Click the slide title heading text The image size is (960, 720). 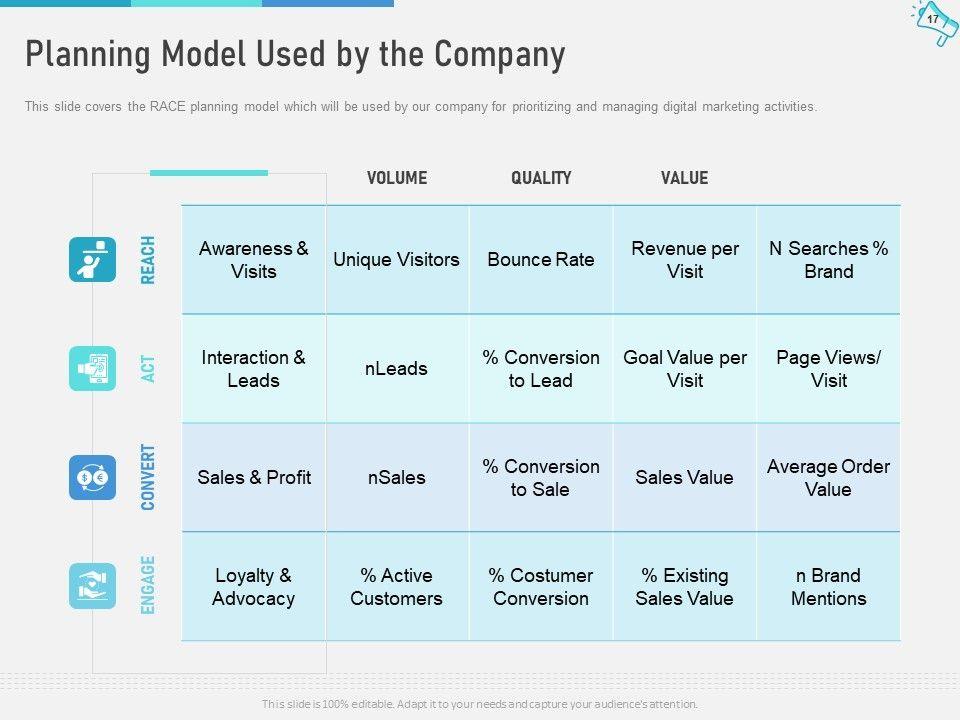pos(295,54)
